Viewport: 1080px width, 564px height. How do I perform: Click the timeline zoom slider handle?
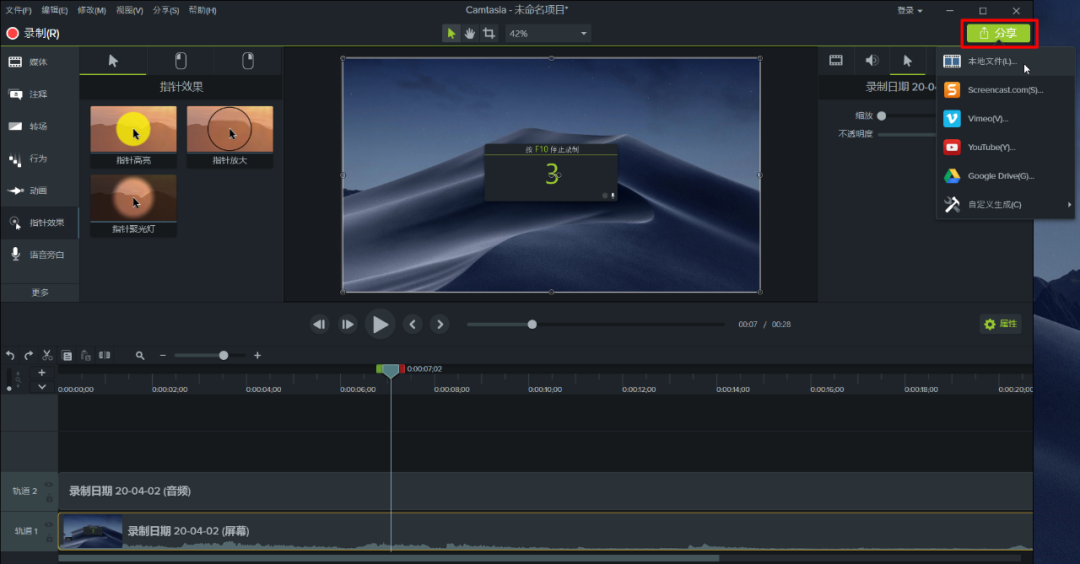click(x=223, y=355)
